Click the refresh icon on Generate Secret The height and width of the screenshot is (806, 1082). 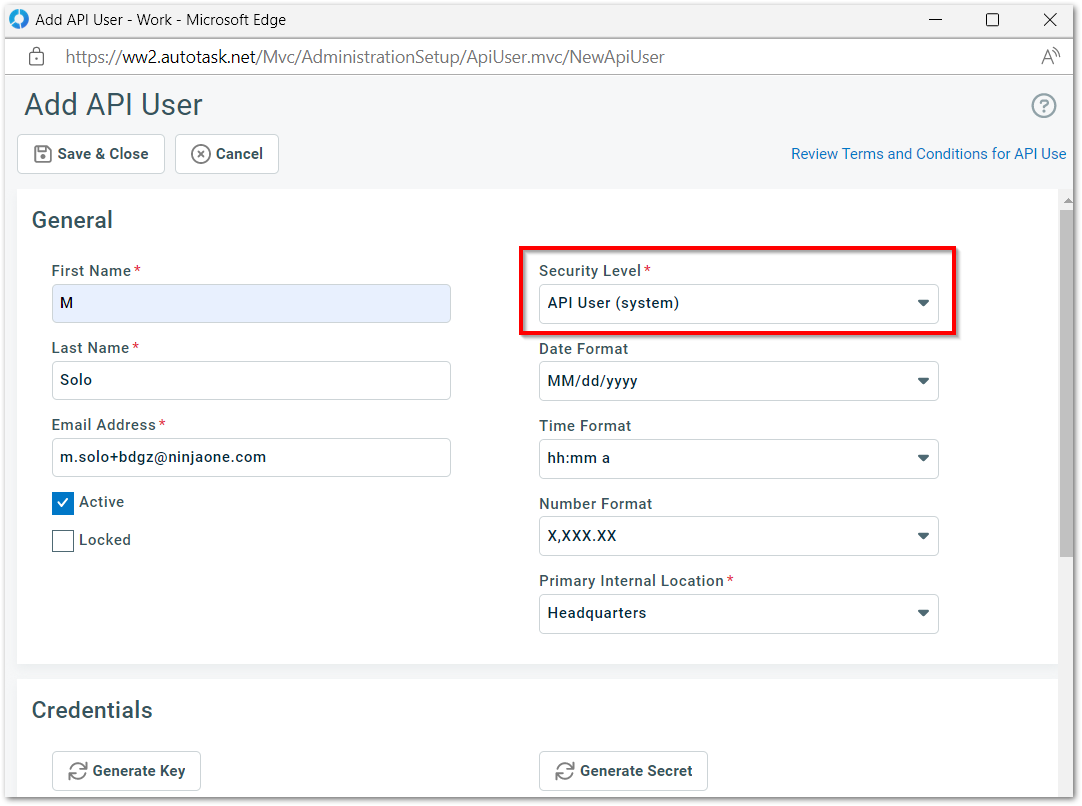tap(563, 771)
